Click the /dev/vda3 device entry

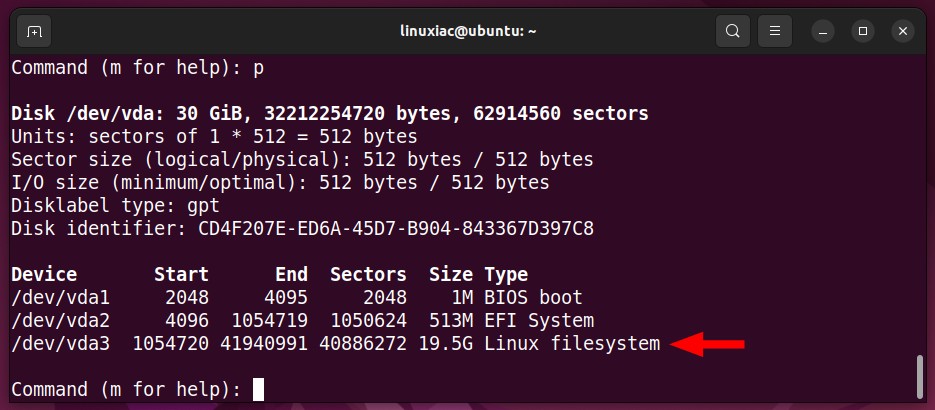pos(60,343)
